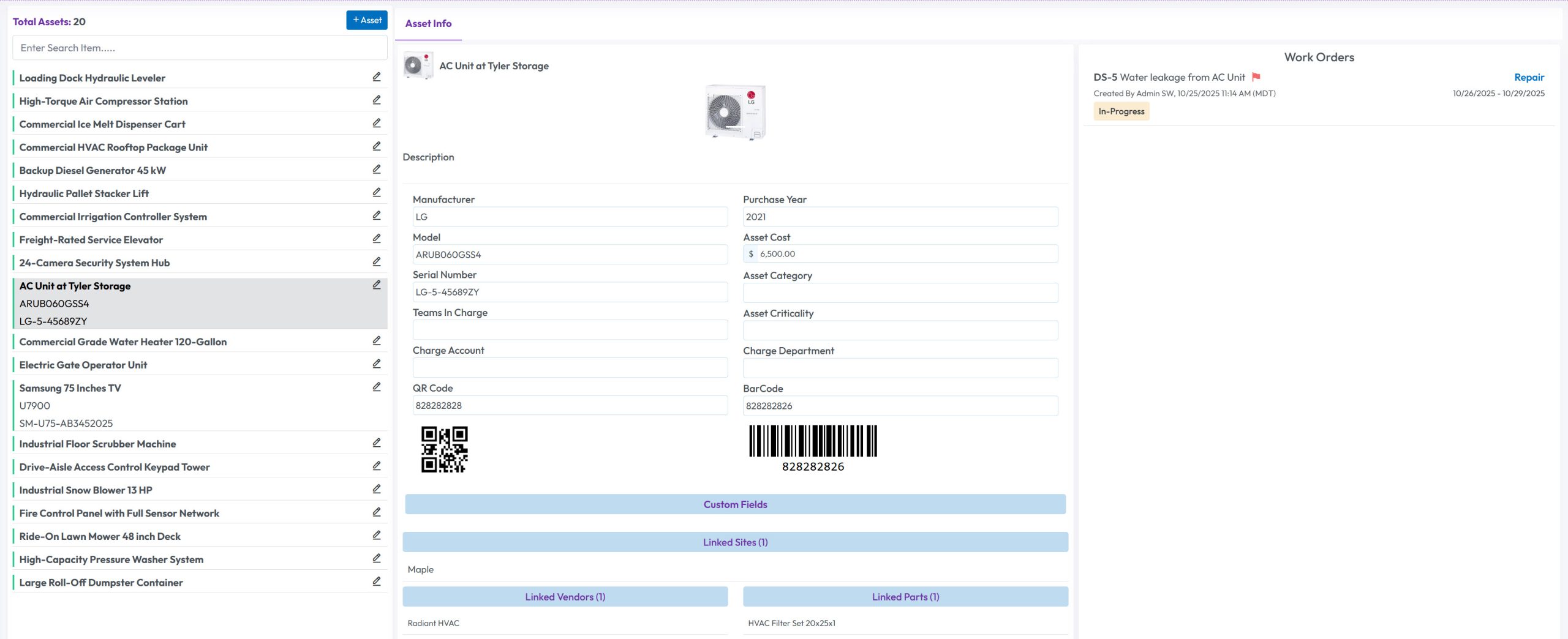
Task: Edit the AC Unit at Tyler Storage asset
Action: click(377, 284)
